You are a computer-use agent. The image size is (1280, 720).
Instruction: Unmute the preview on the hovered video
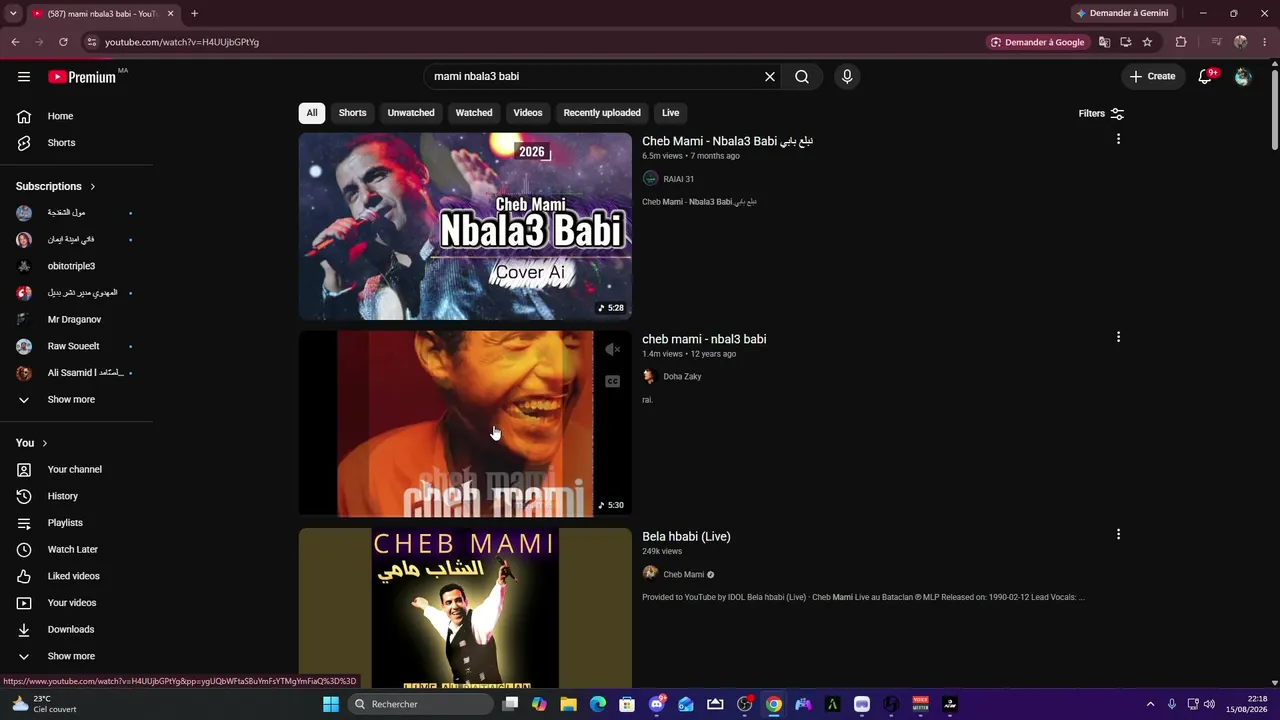pyautogui.click(x=613, y=349)
